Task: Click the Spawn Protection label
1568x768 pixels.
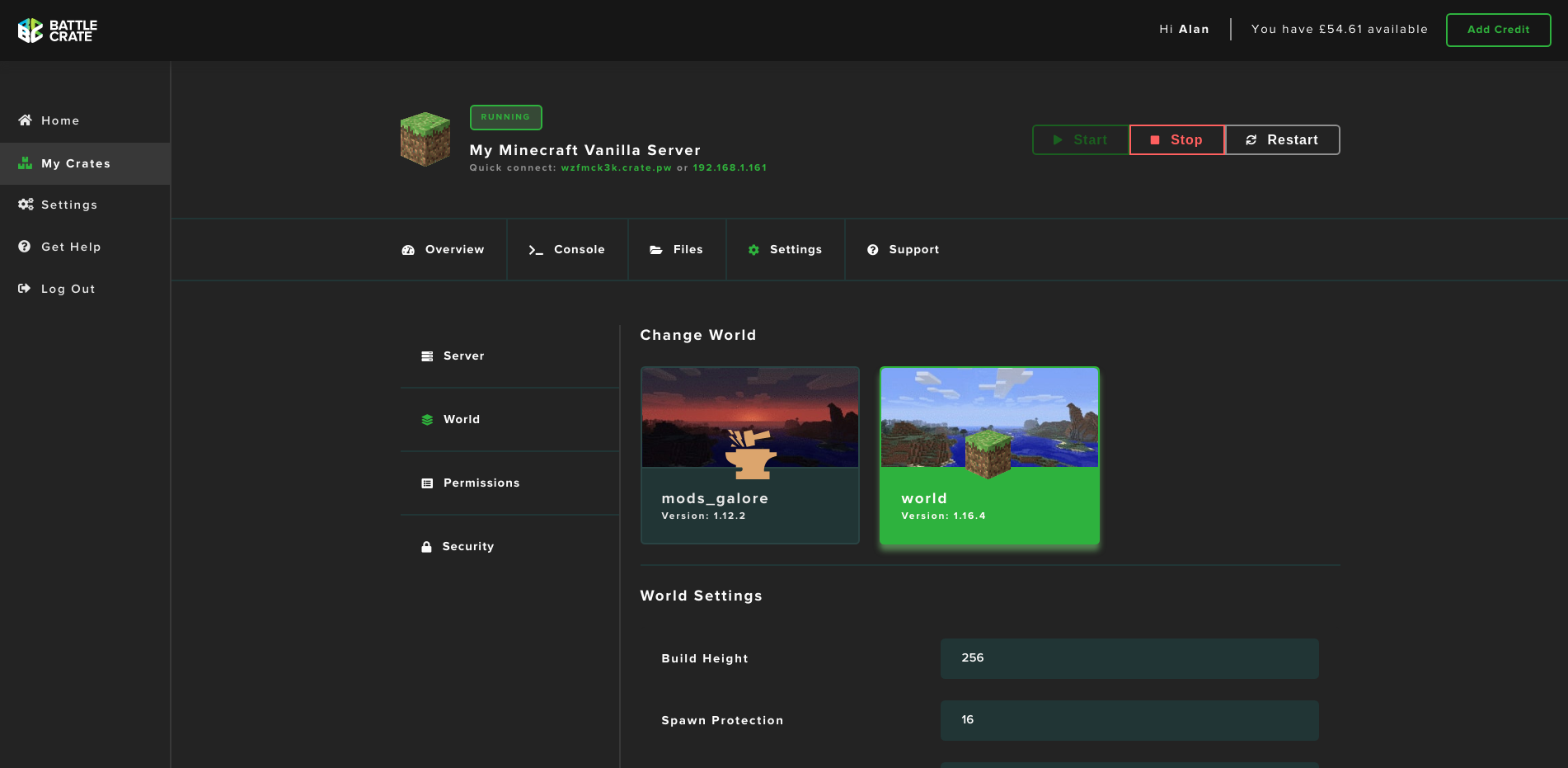Action: (722, 720)
